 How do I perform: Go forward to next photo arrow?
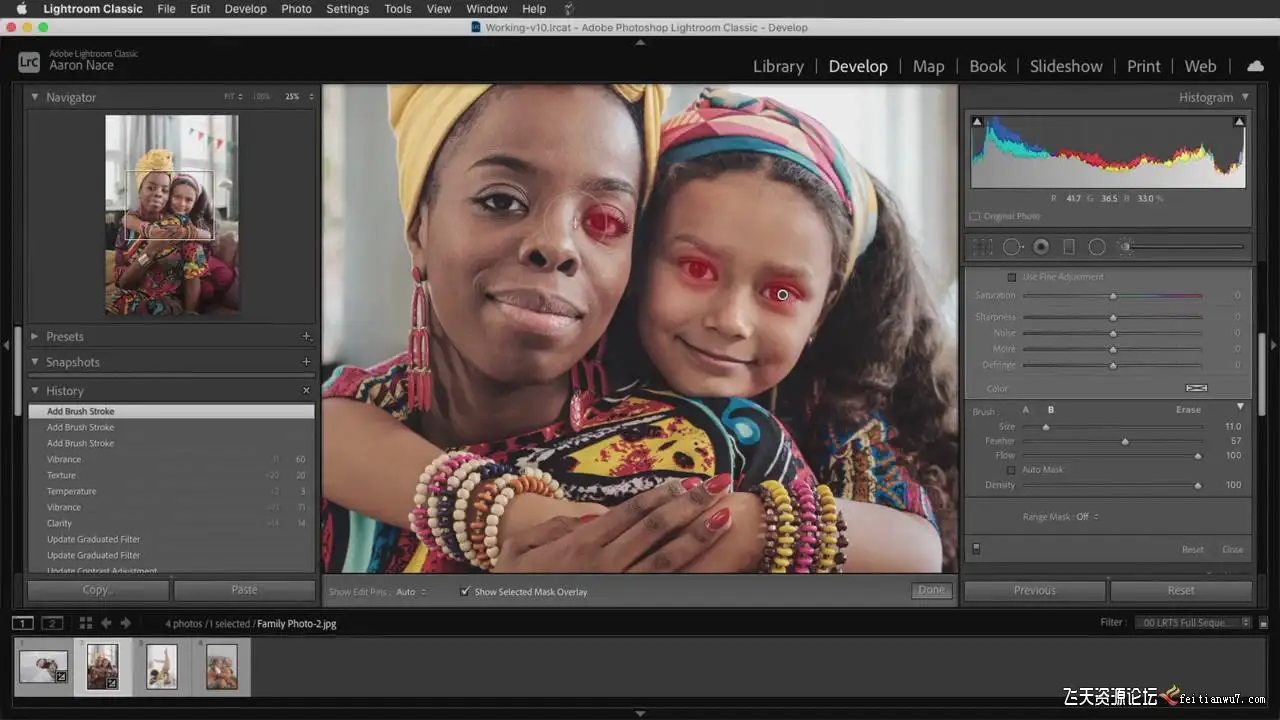[x=126, y=623]
